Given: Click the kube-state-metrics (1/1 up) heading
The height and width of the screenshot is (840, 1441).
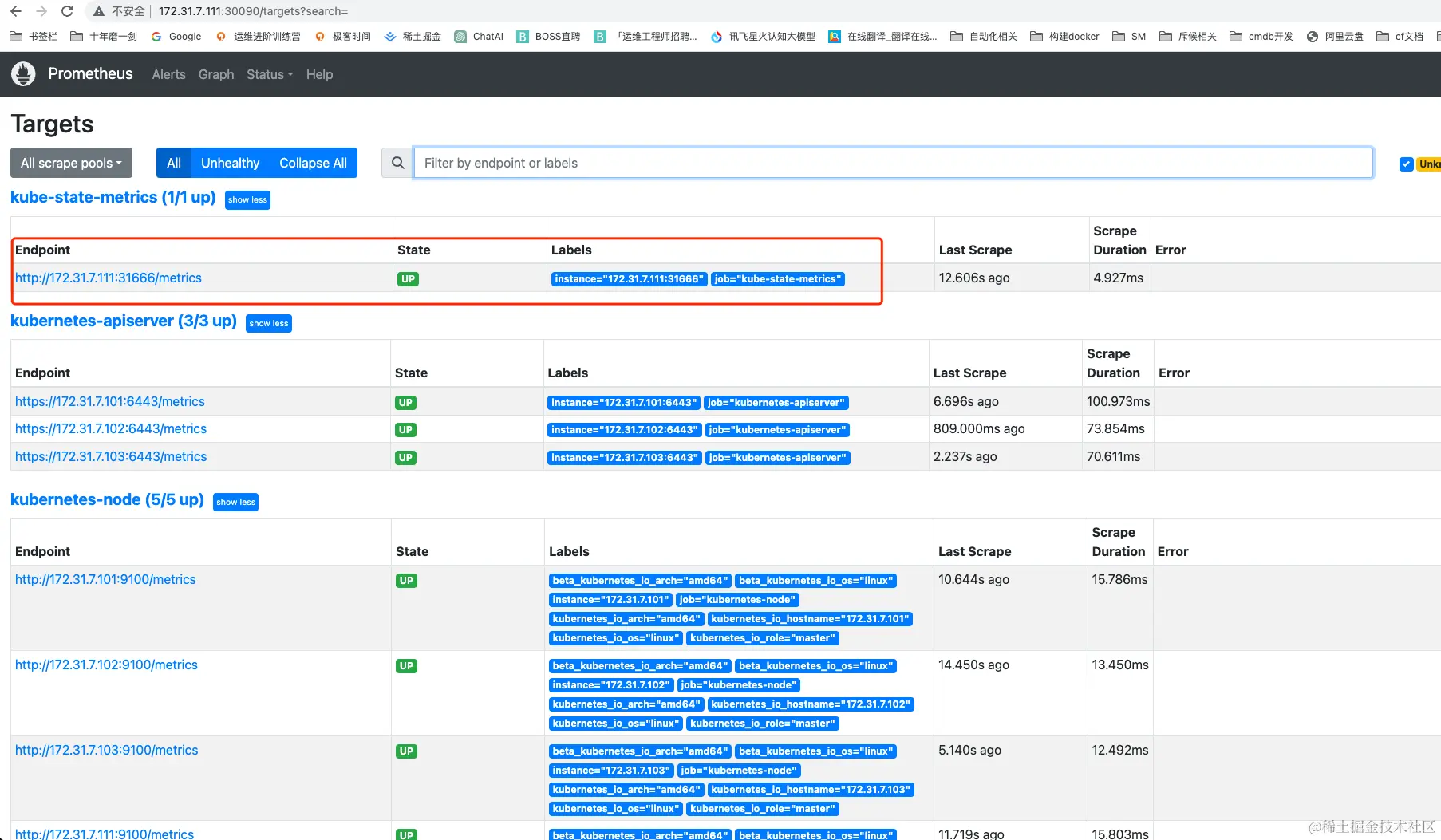Looking at the screenshot, I should pos(113,197).
